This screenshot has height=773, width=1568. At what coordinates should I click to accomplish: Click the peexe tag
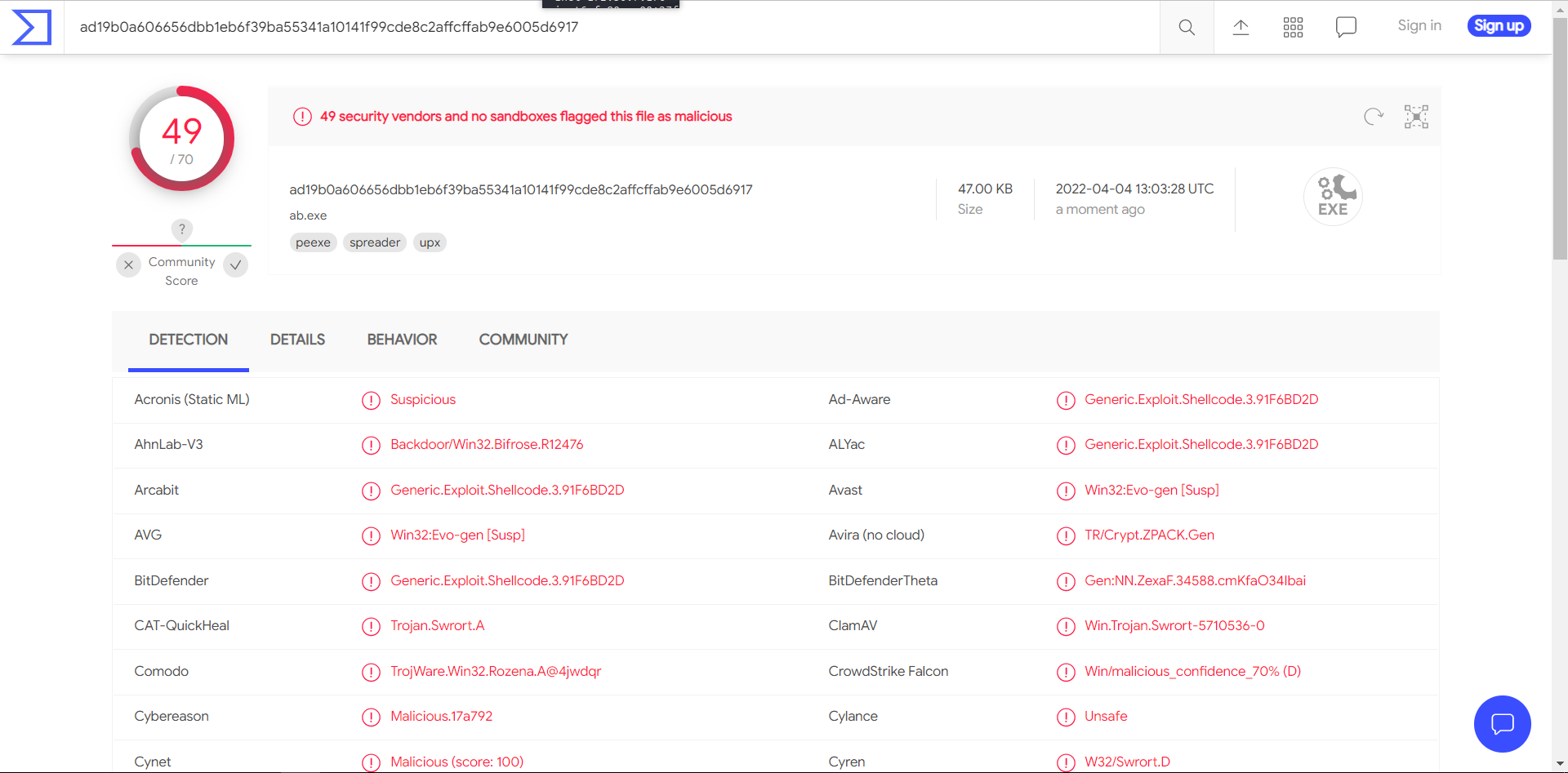pyautogui.click(x=313, y=242)
